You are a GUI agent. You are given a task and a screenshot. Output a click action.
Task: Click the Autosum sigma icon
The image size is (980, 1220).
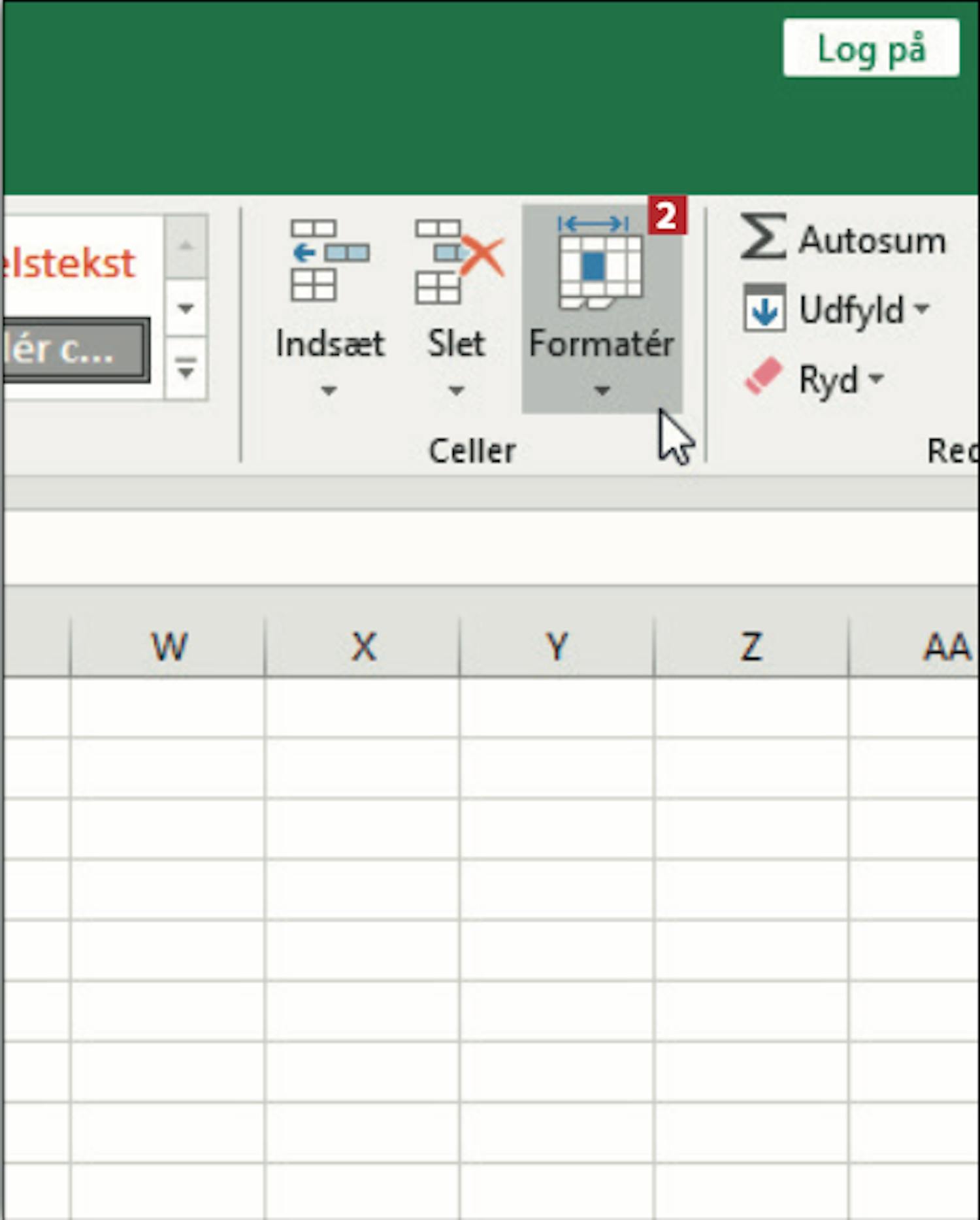pyautogui.click(x=762, y=237)
